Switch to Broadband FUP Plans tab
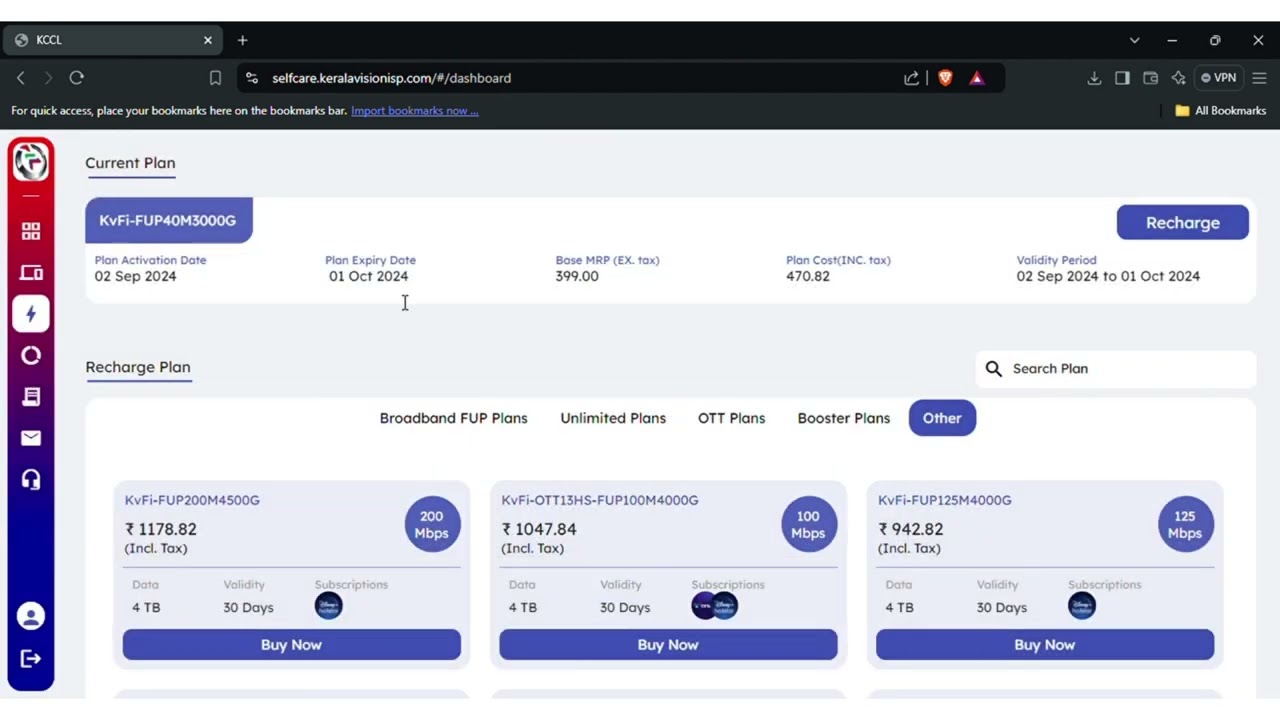1280x720 pixels. (453, 418)
